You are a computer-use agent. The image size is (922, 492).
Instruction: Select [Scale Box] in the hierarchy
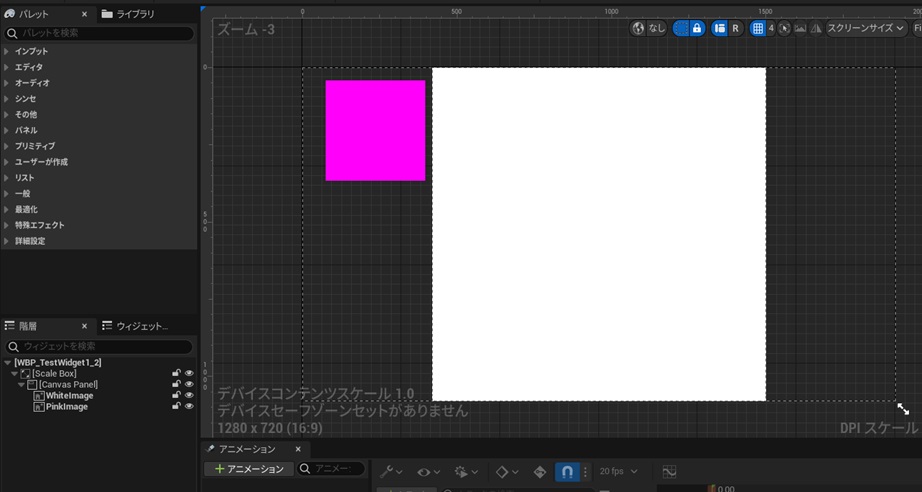click(54, 374)
